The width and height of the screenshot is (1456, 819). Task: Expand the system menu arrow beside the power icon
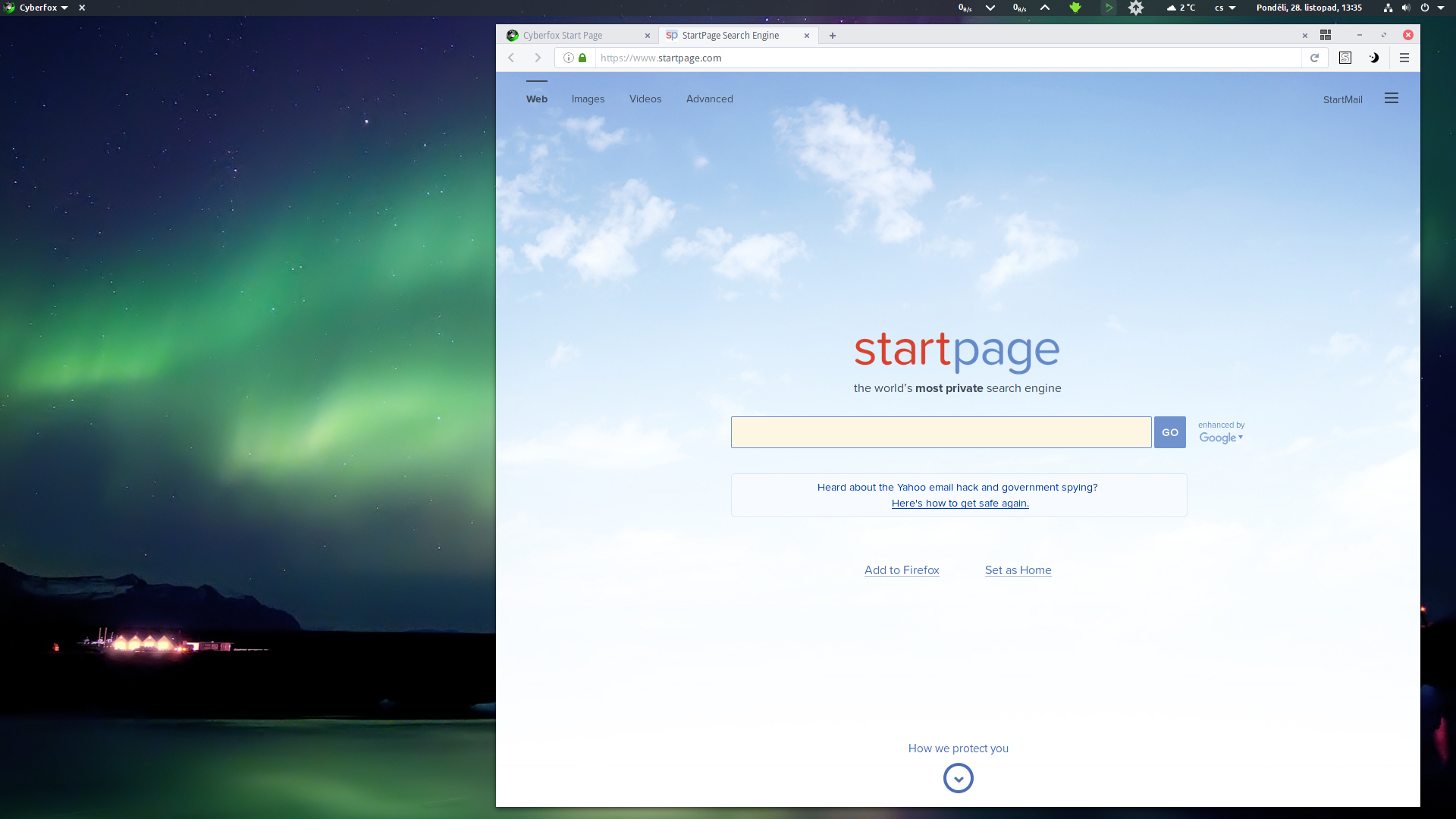(x=1441, y=8)
